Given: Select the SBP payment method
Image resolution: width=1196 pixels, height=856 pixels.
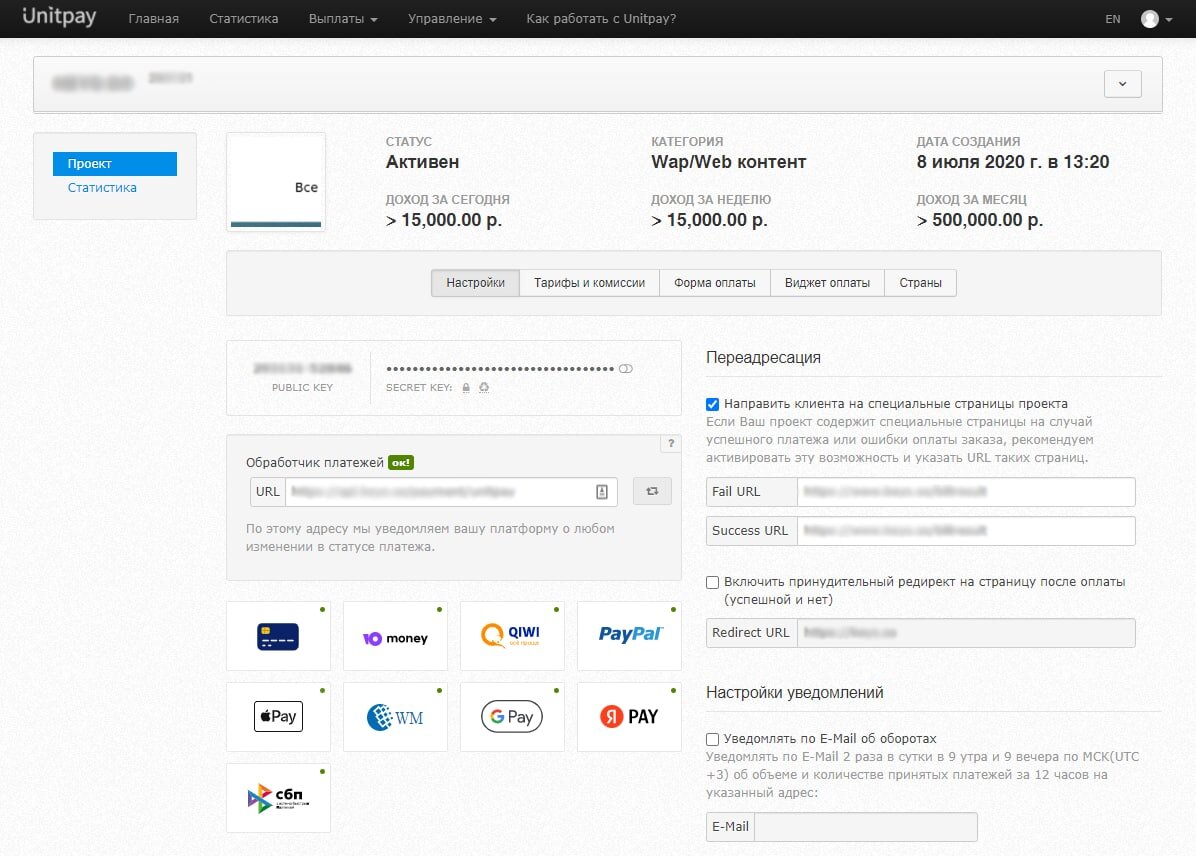Looking at the screenshot, I should 278,798.
